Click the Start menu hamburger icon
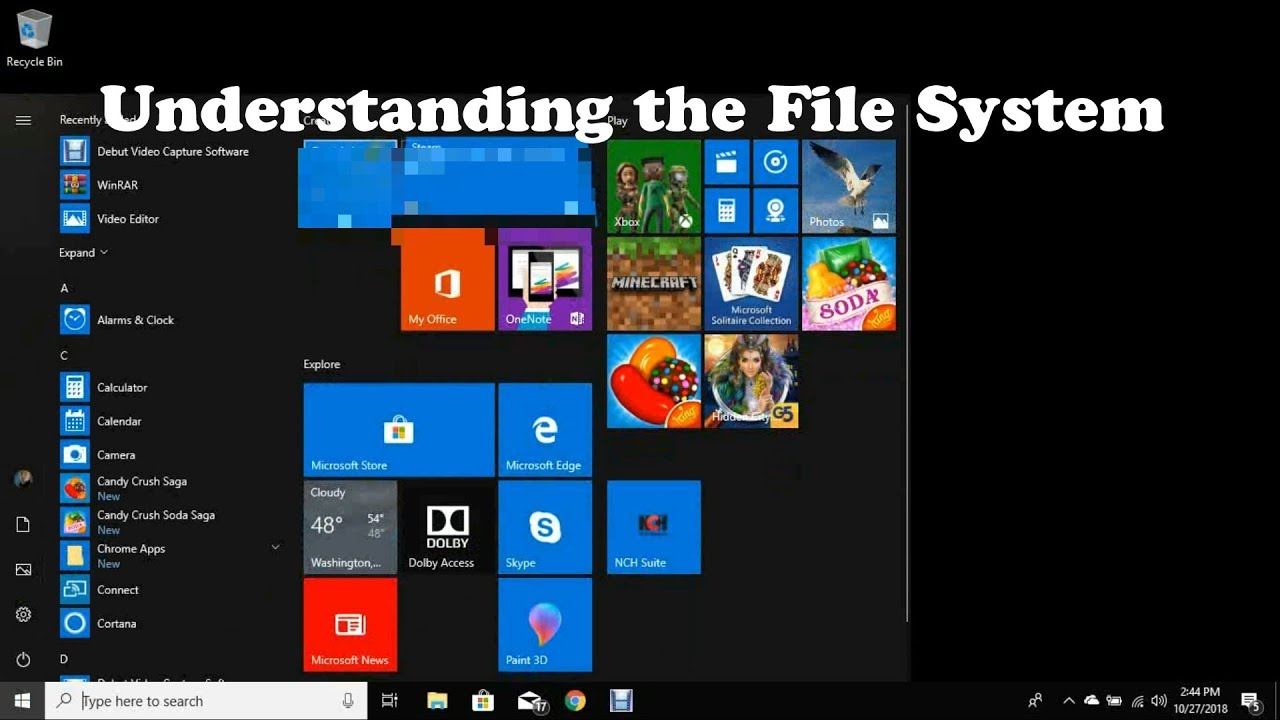This screenshot has width=1280, height=720. point(23,120)
